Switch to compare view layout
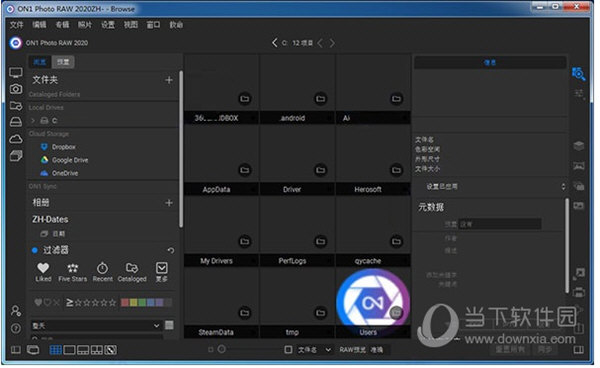Image resolution: width=600 pixels, height=368 pixels. click(96, 350)
